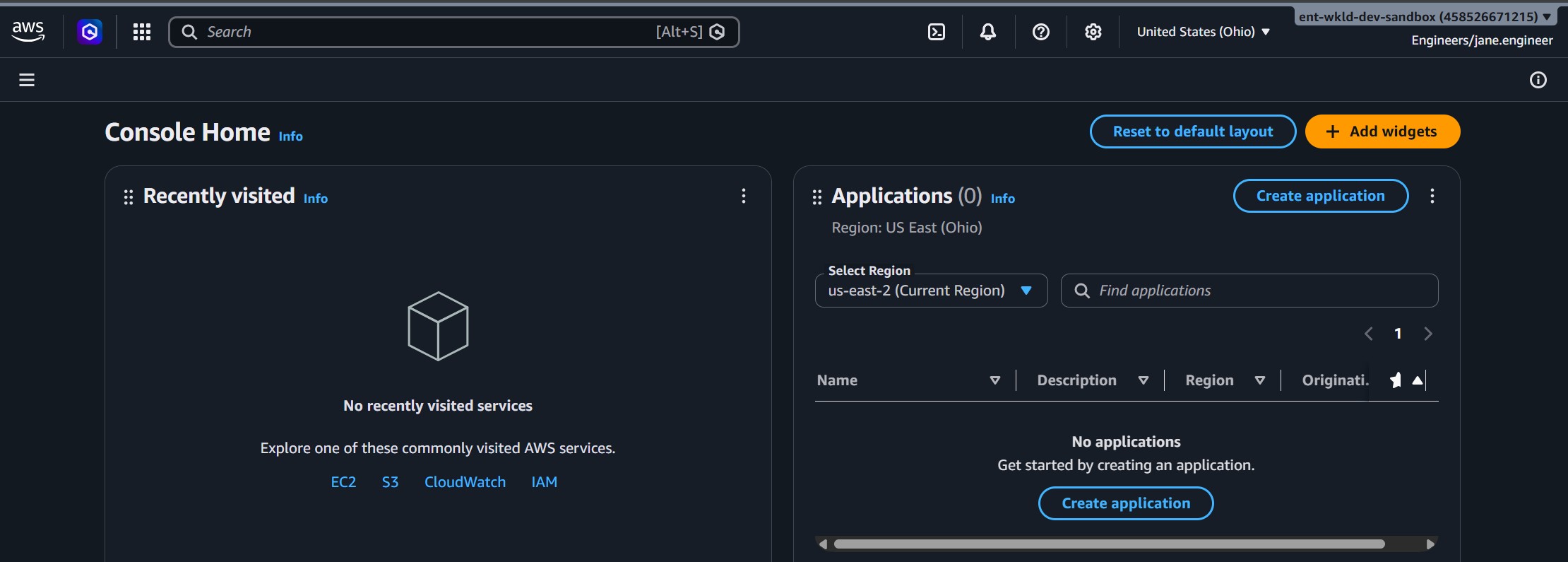1568x562 pixels.
Task: Click the cube empty-state icon
Action: [x=438, y=326]
